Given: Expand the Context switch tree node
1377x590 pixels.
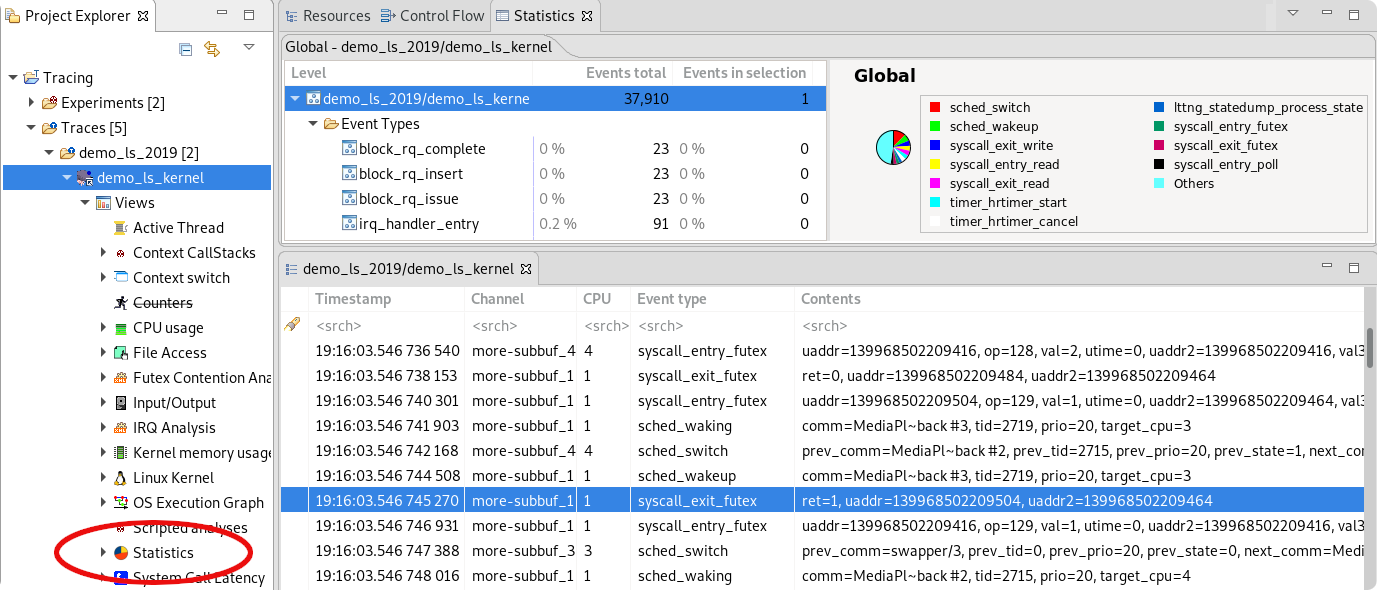Looking at the screenshot, I should (x=104, y=278).
